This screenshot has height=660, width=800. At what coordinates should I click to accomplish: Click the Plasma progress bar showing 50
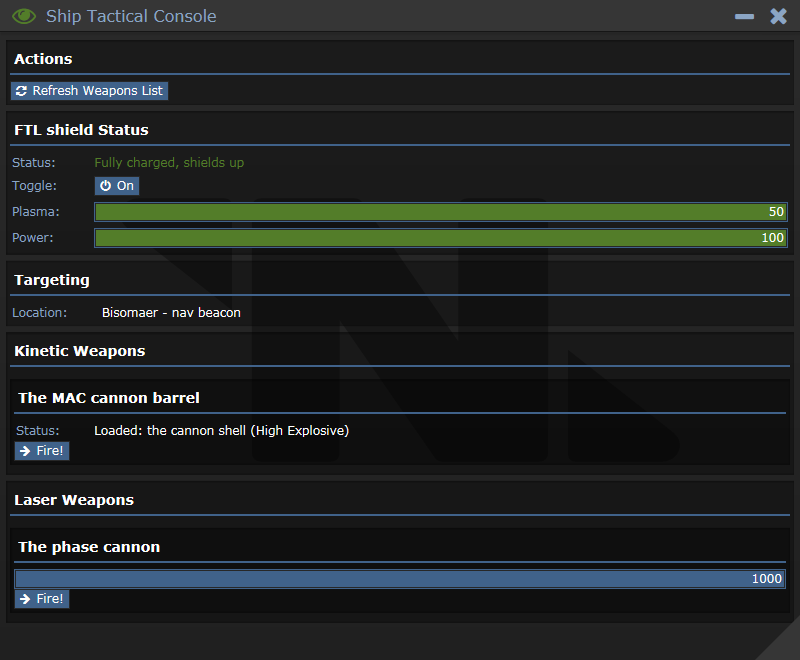pyautogui.click(x=441, y=212)
